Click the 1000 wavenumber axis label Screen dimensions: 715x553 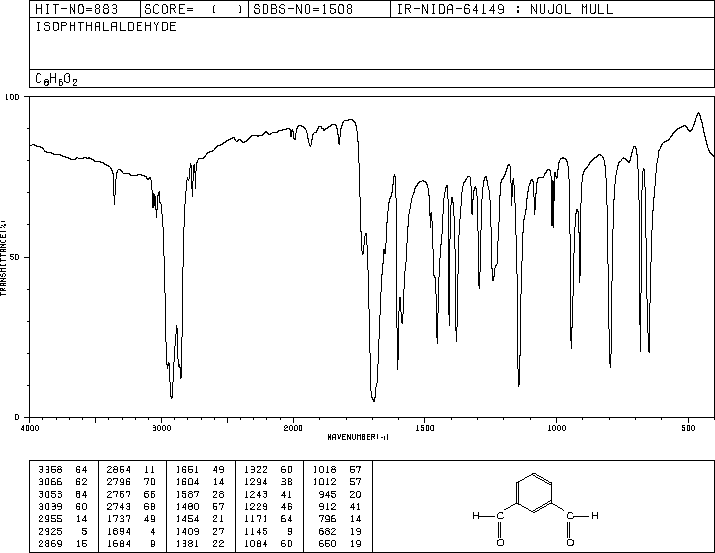[x=556, y=428]
